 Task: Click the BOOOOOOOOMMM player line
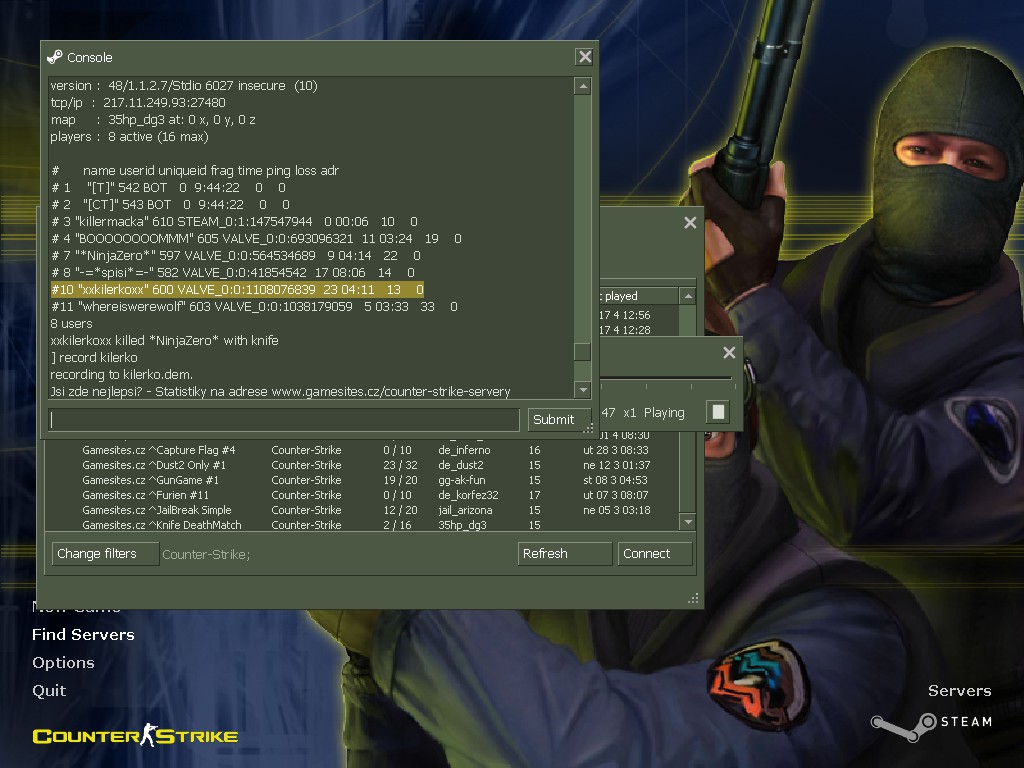(256, 238)
